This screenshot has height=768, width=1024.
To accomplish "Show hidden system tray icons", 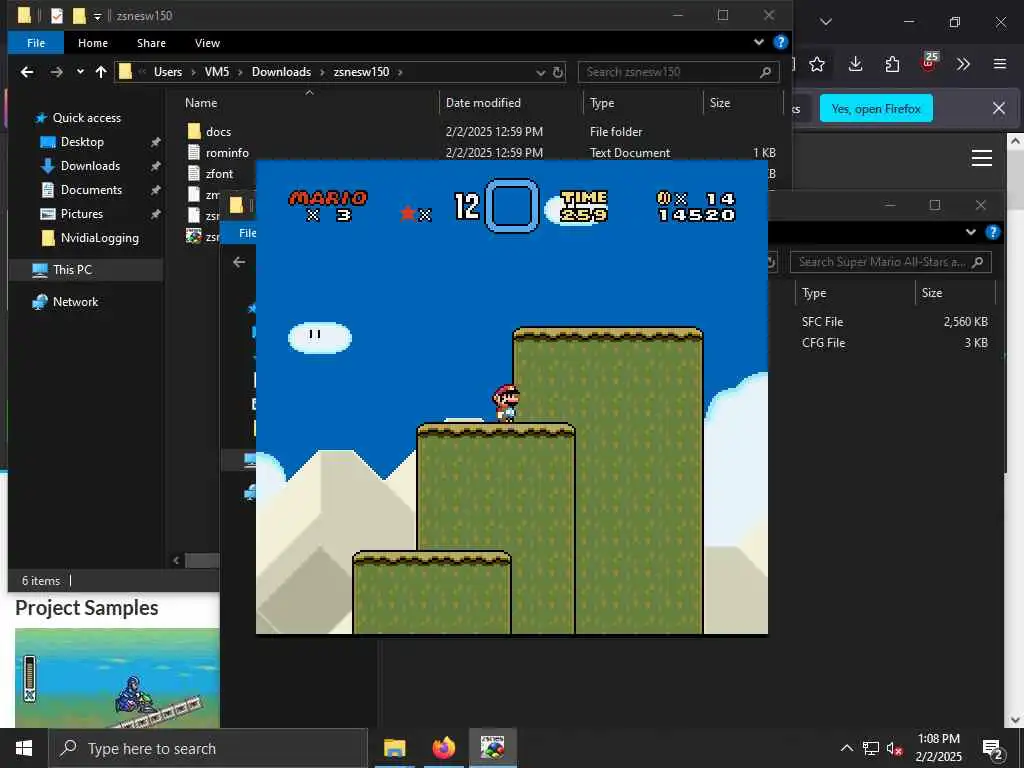I will (x=846, y=748).
